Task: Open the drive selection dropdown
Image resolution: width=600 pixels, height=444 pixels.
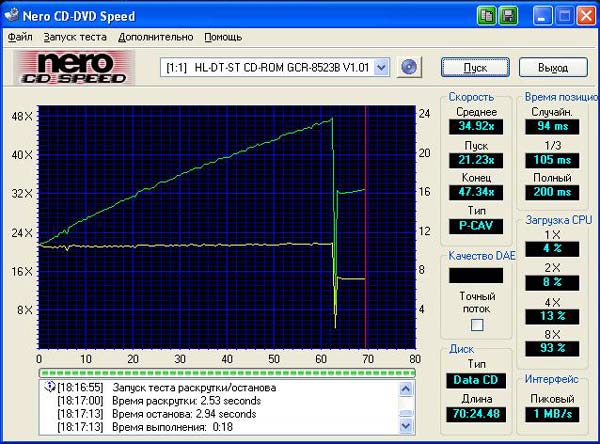Action: [x=381, y=67]
